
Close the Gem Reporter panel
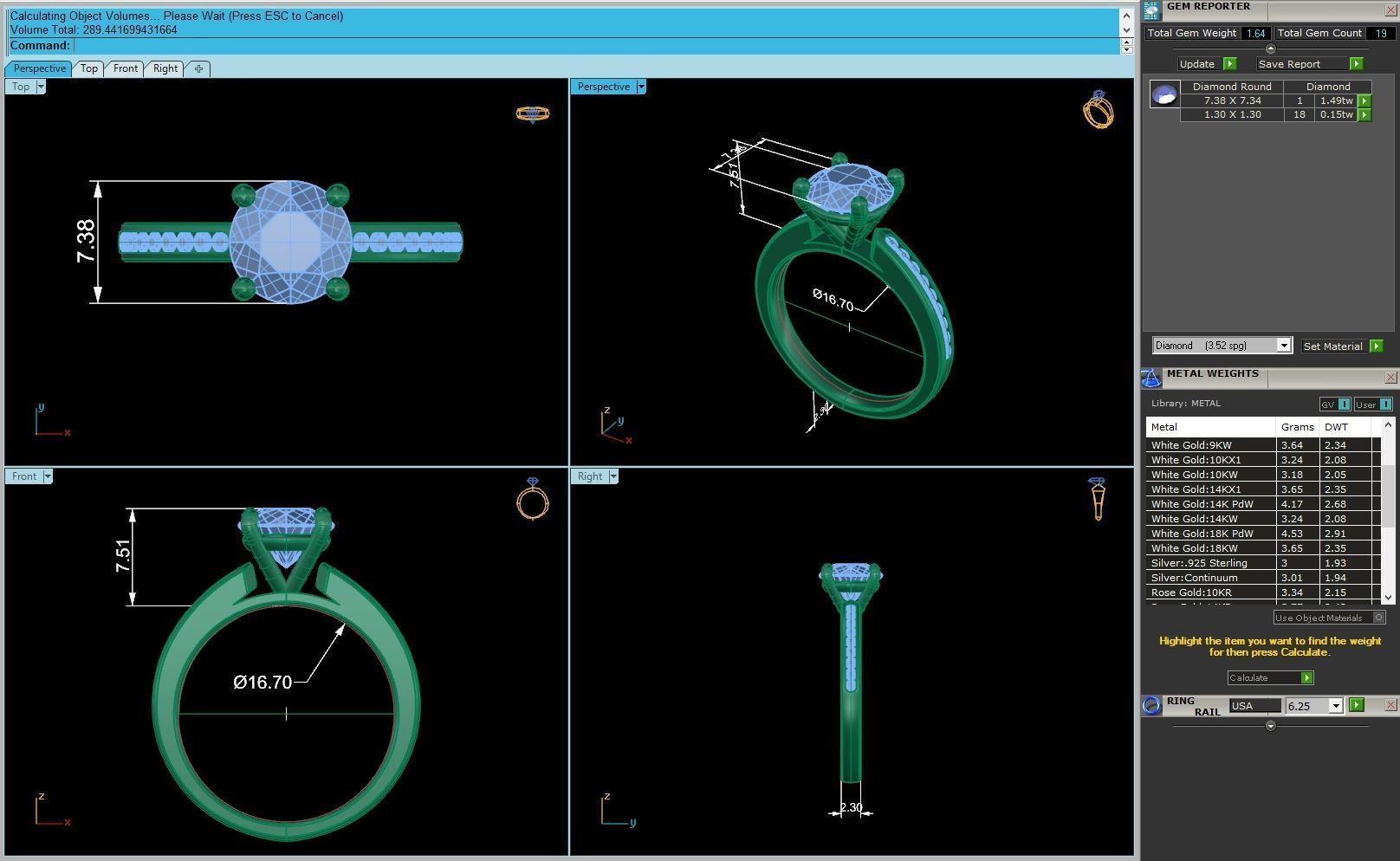1390,10
